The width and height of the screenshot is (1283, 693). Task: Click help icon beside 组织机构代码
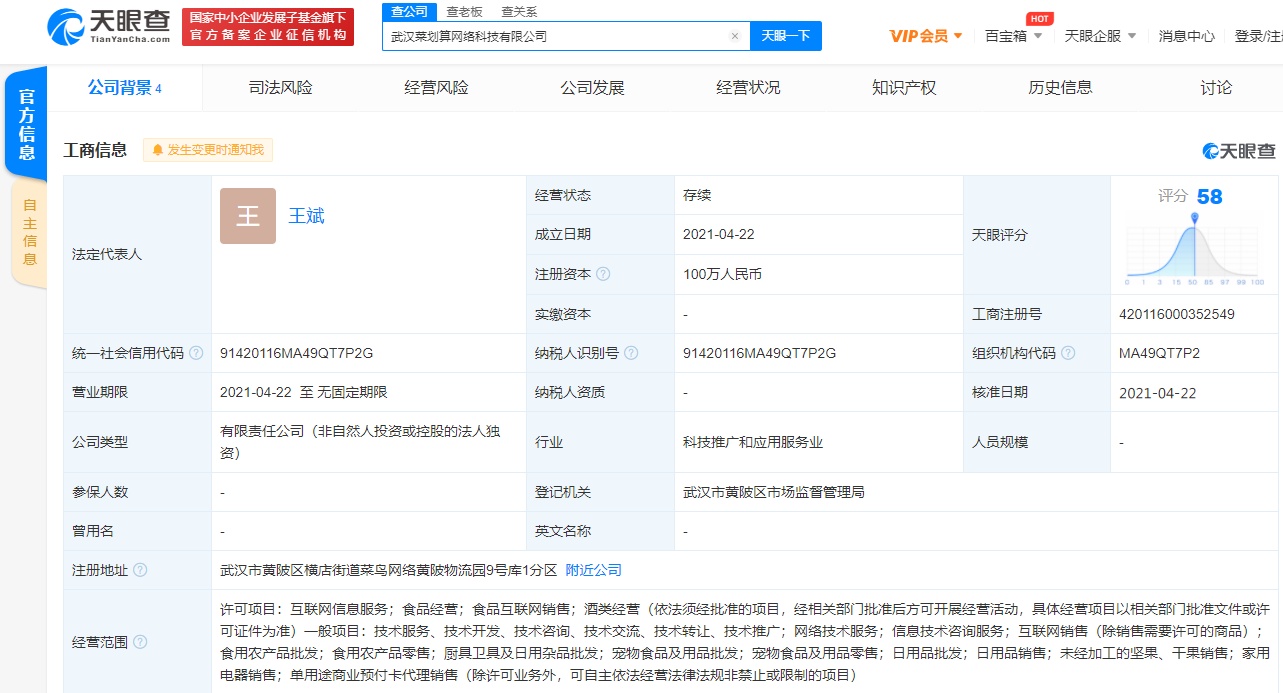coord(1068,353)
